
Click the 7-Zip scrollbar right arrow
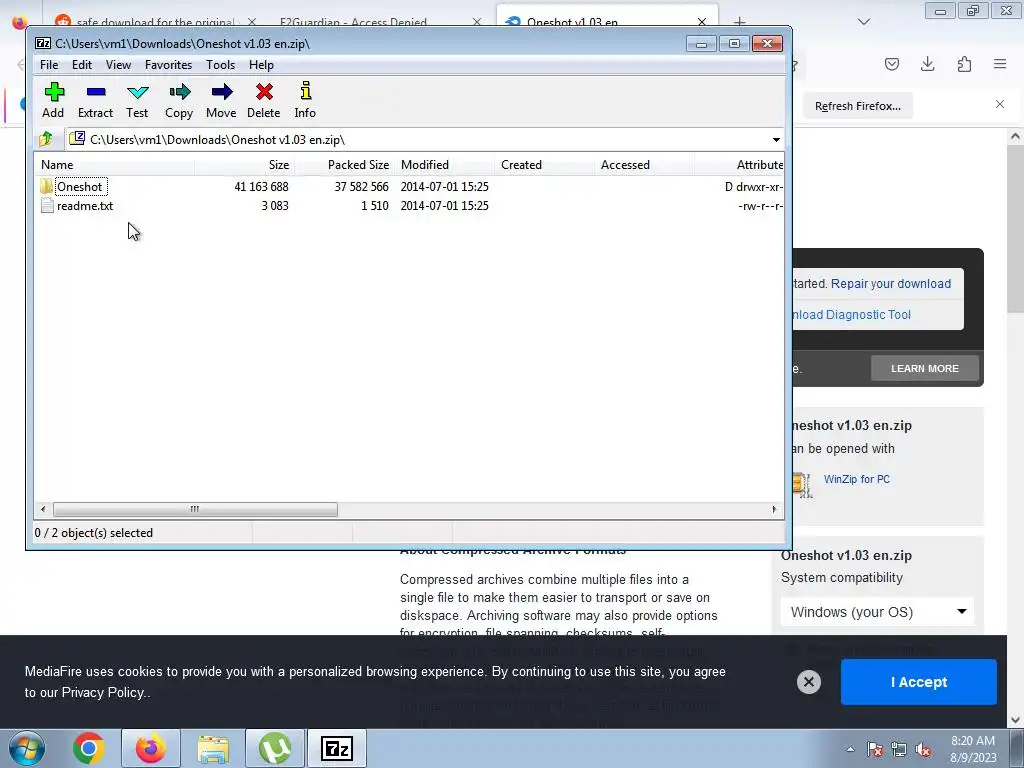click(x=775, y=509)
